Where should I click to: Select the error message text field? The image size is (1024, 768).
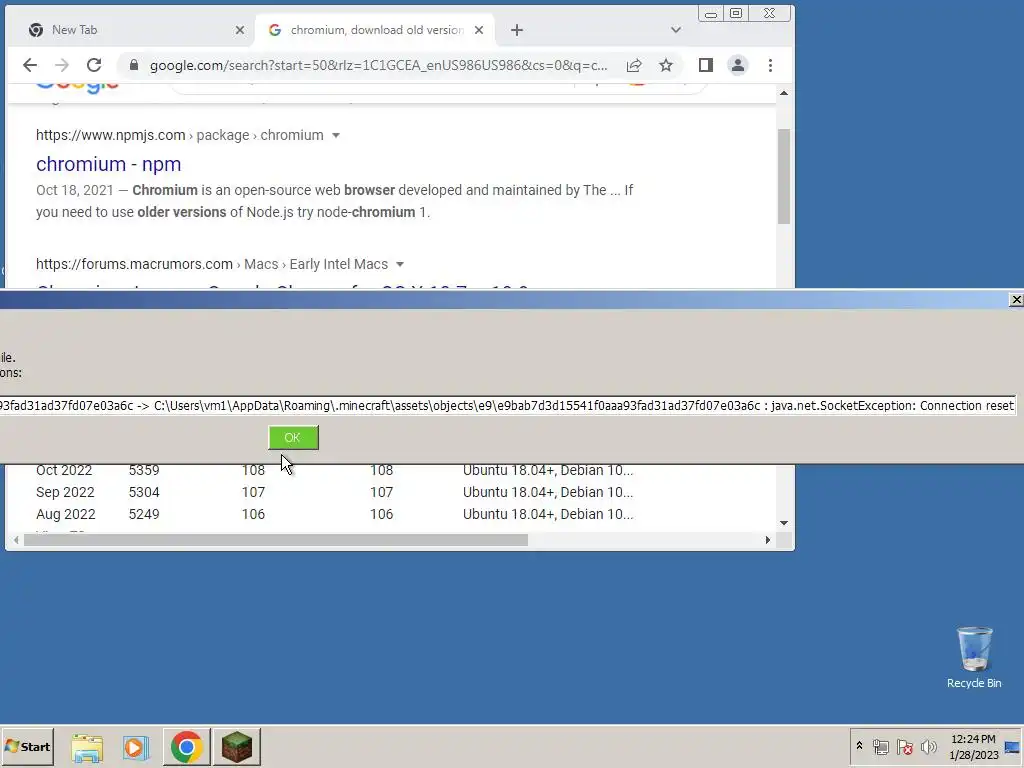[507, 406]
